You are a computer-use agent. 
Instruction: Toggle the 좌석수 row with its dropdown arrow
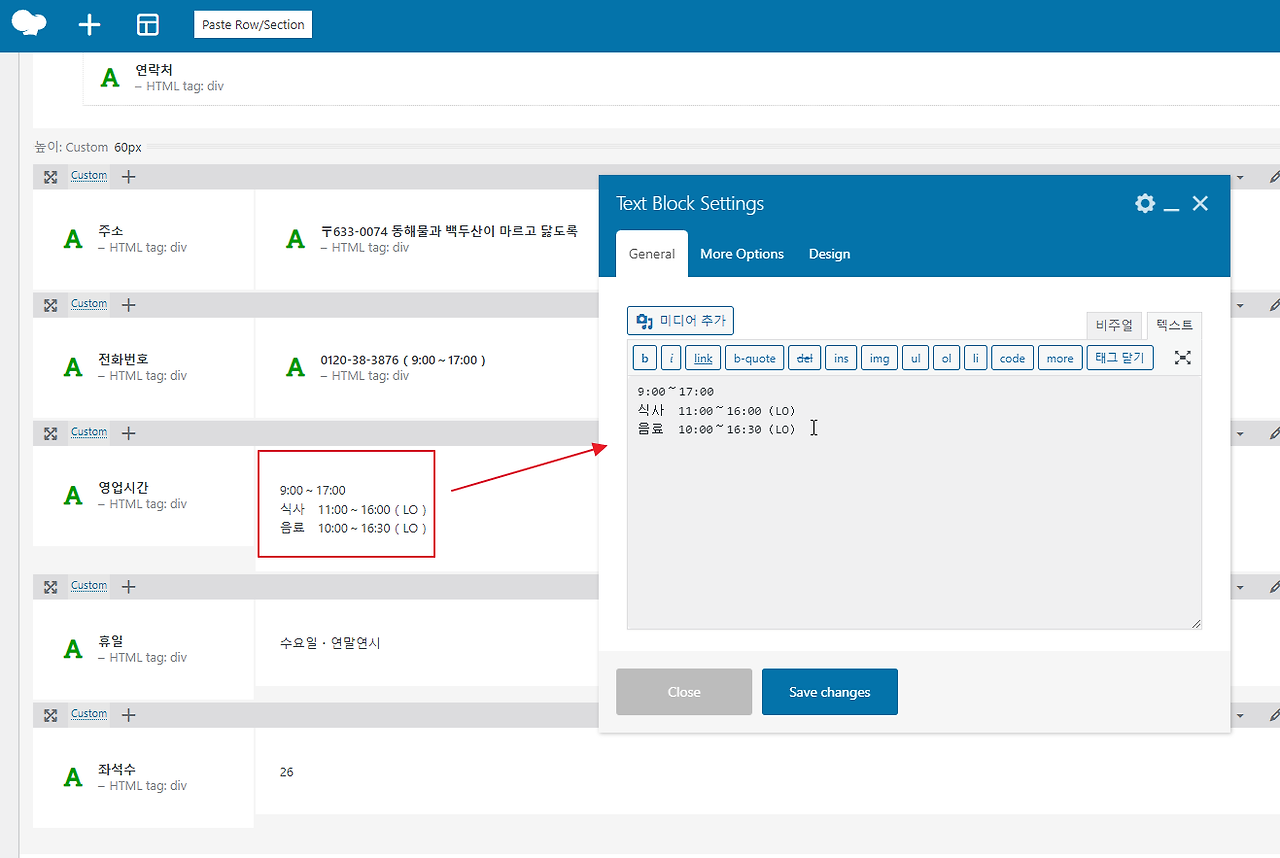pos(1241,716)
